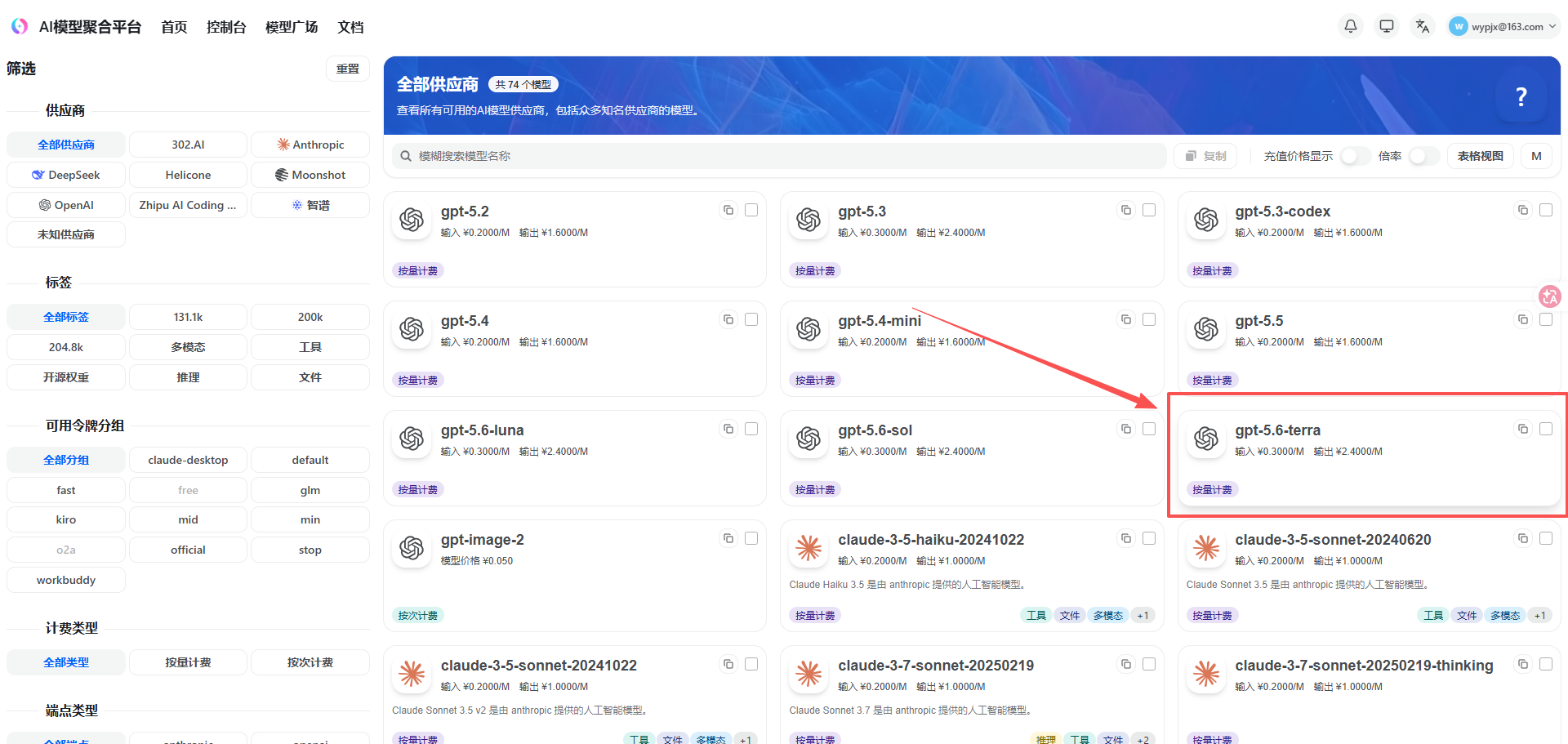The image size is (1568, 744).
Task: Check the gpt-5.3 model checkbox
Action: [x=1149, y=210]
